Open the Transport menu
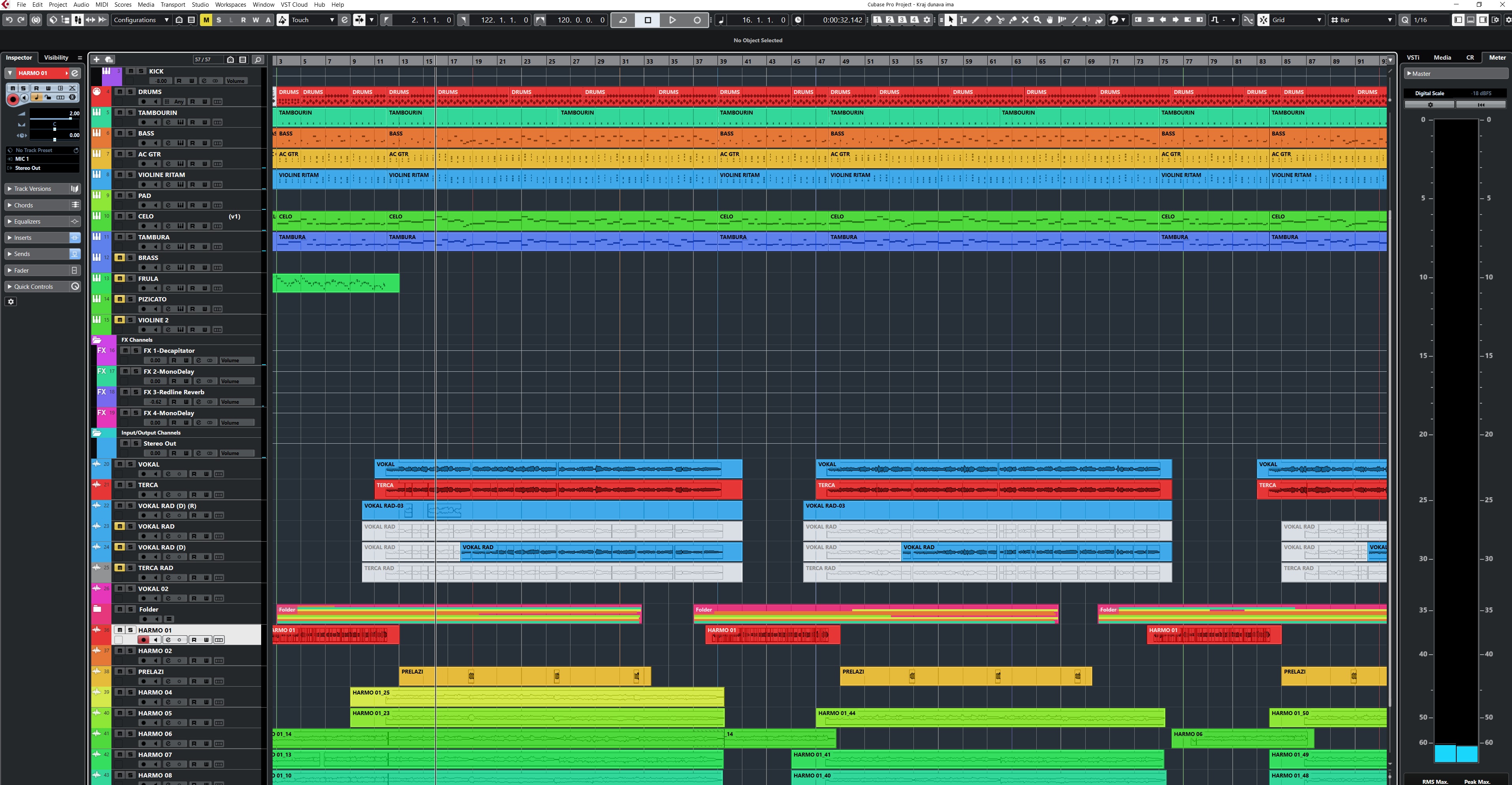1512x785 pixels. [173, 5]
